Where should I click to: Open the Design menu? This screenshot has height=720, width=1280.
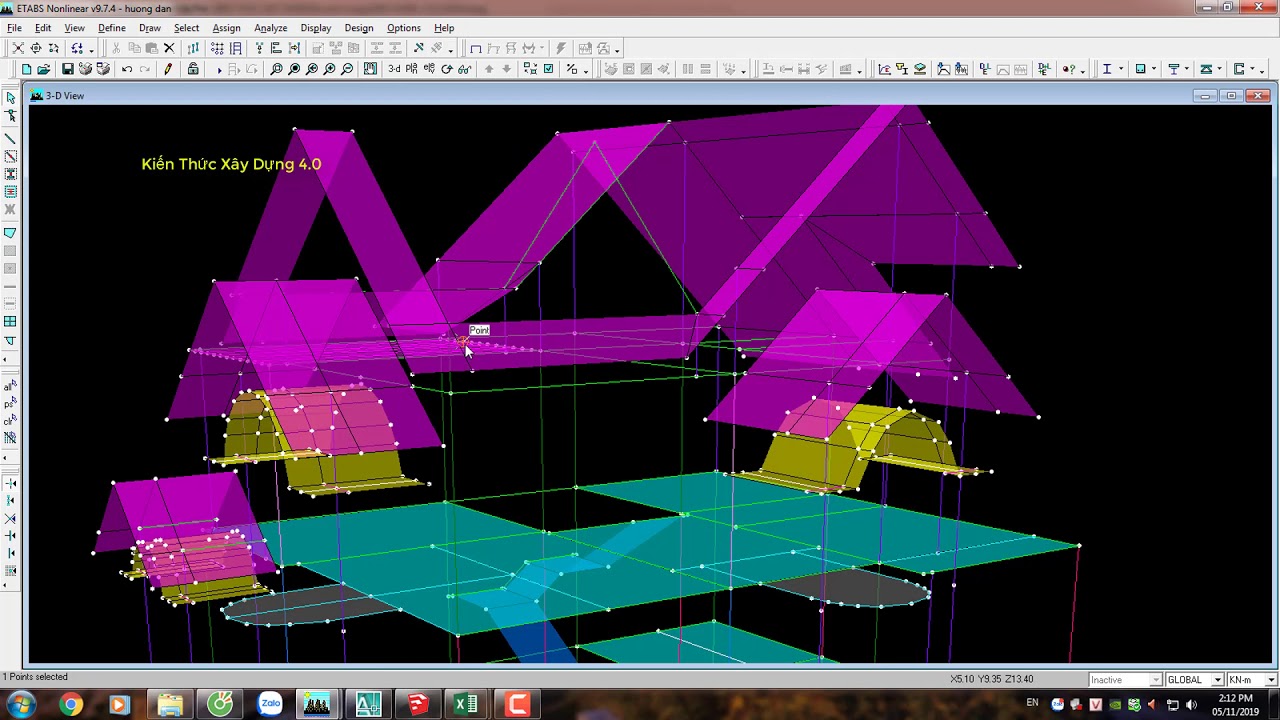click(x=358, y=28)
